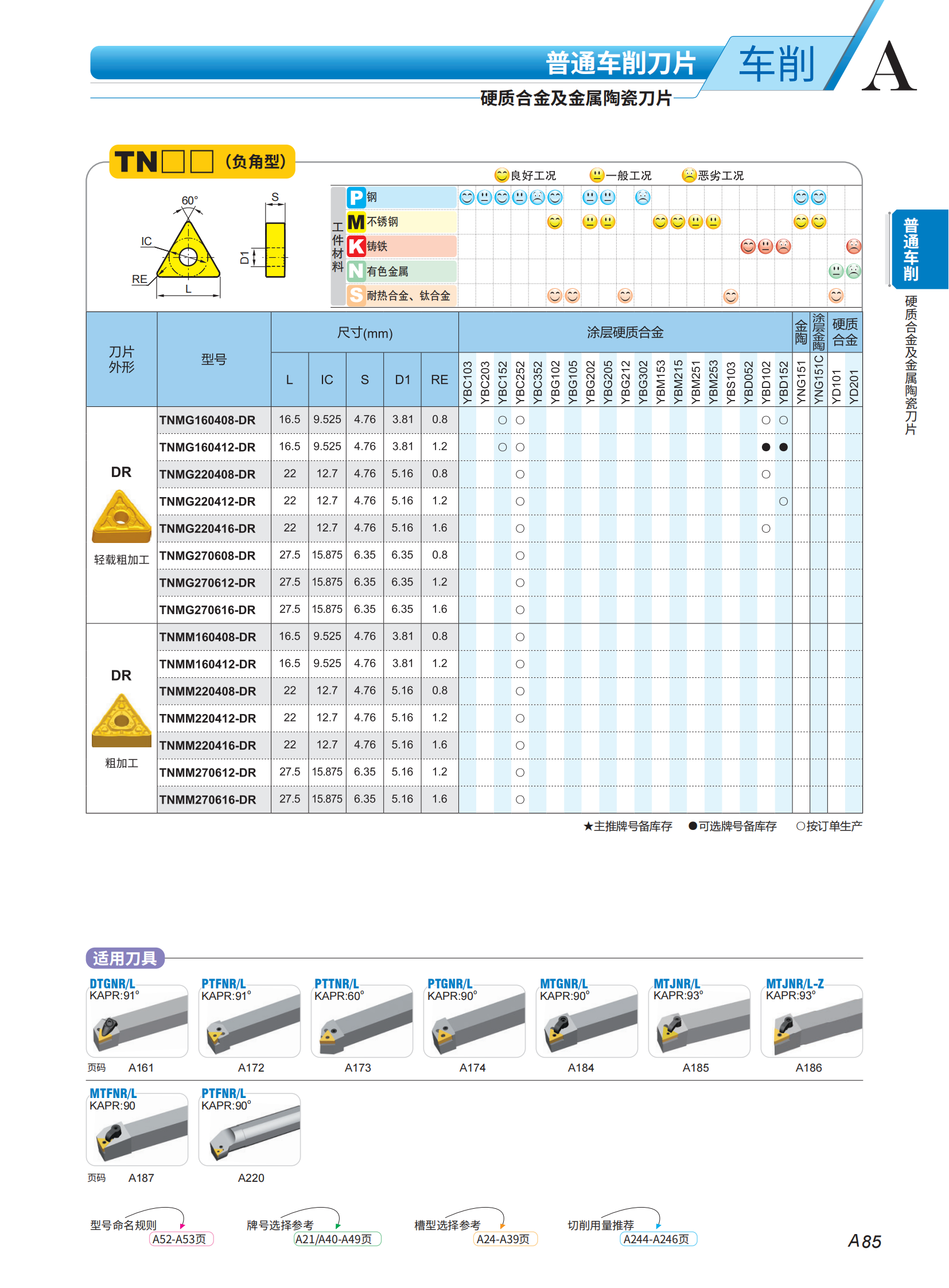Image resolution: width=949 pixels, height=1288 pixels.
Task: Click the TNMM220416-DR model row label
Action: pyautogui.click(x=208, y=746)
